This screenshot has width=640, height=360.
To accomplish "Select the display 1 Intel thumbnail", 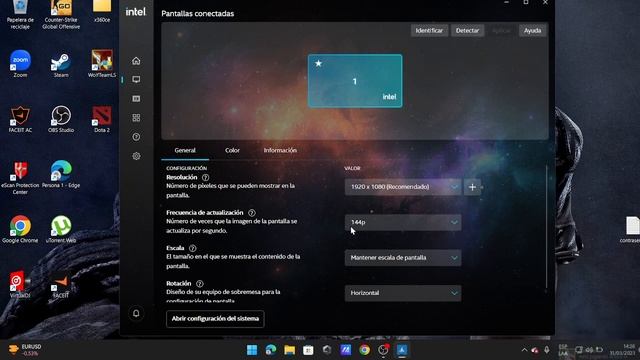I will tap(355, 81).
